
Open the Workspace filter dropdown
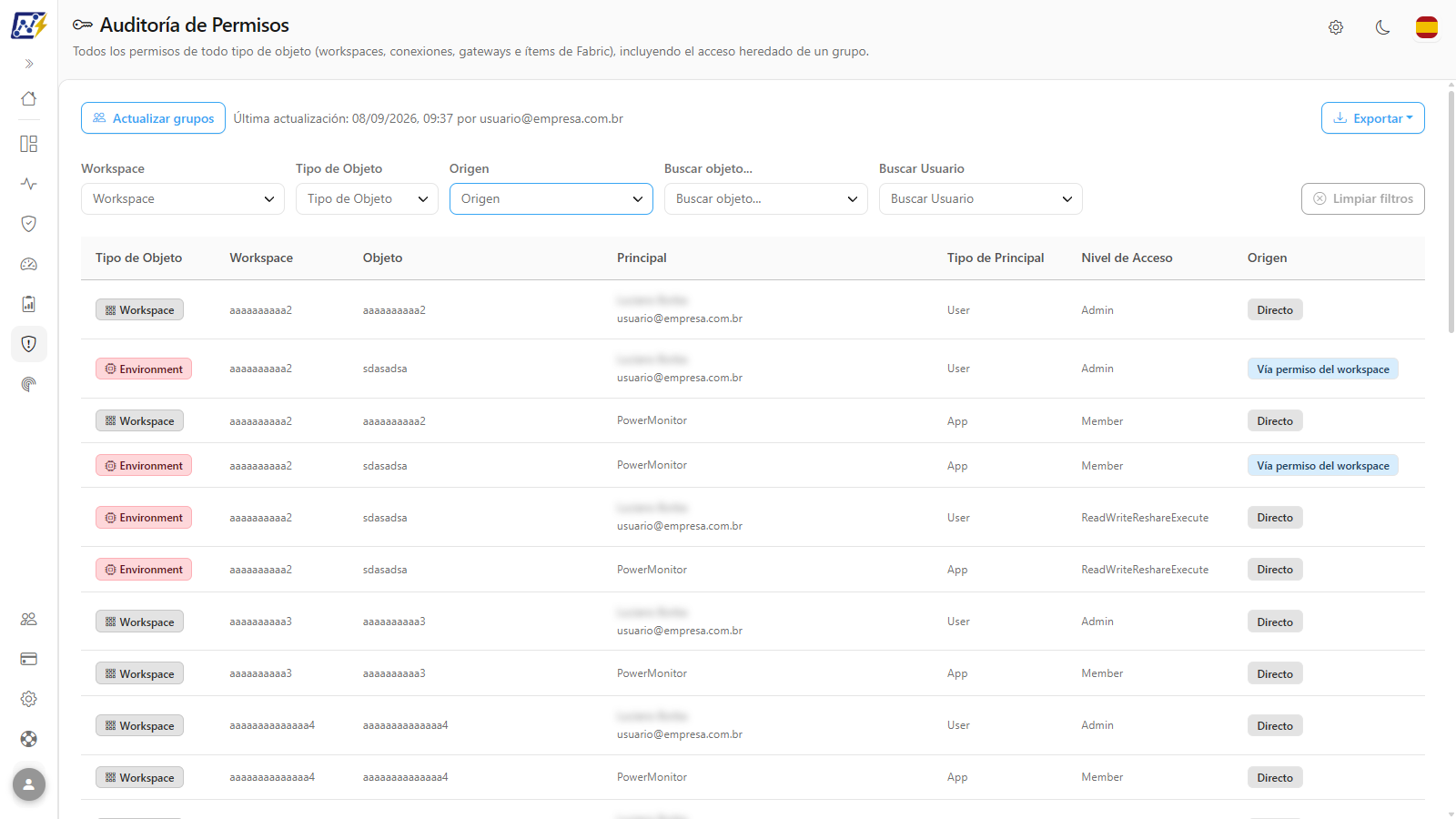tap(183, 199)
